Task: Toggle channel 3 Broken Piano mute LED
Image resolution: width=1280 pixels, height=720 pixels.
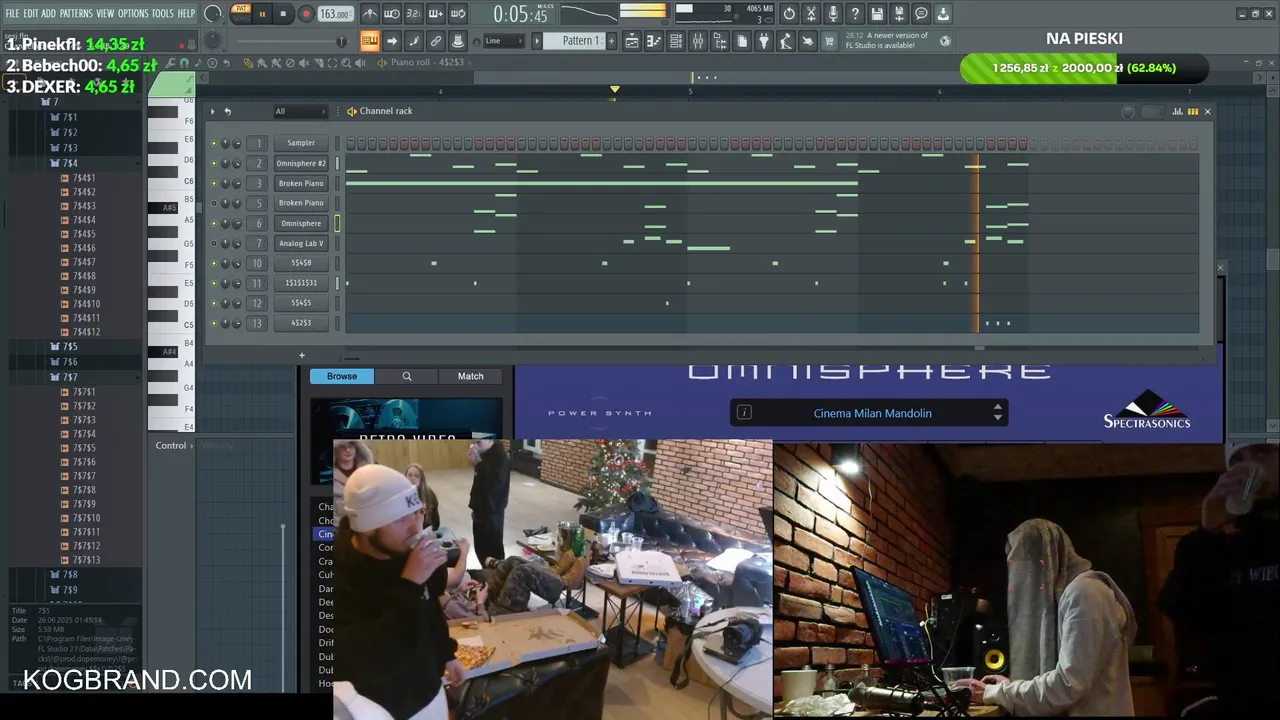Action: 213,183
